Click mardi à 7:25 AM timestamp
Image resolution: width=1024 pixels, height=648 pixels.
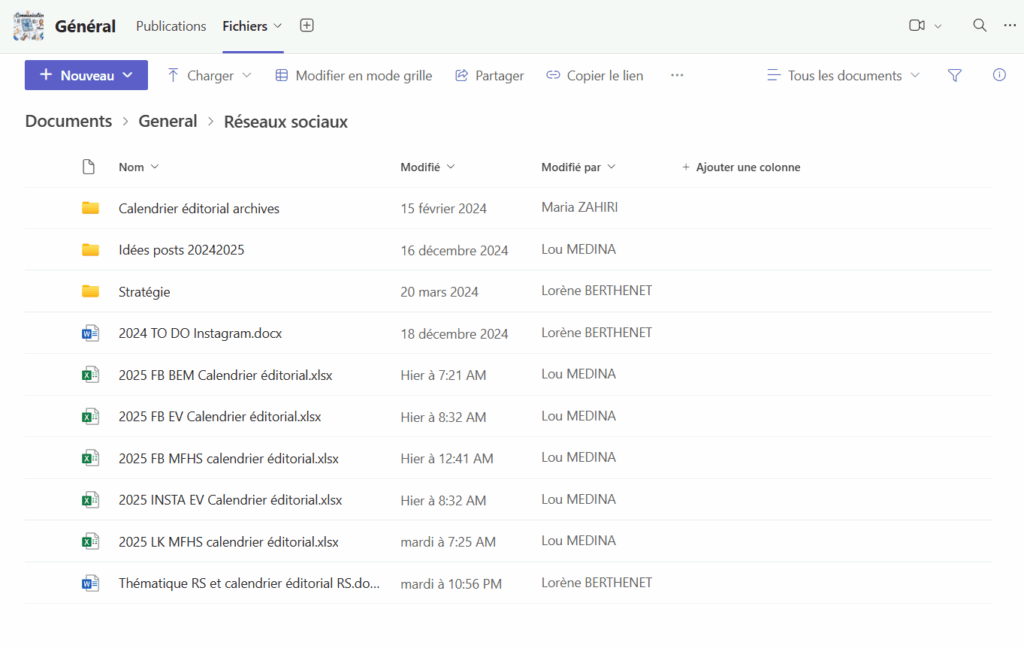tap(448, 542)
